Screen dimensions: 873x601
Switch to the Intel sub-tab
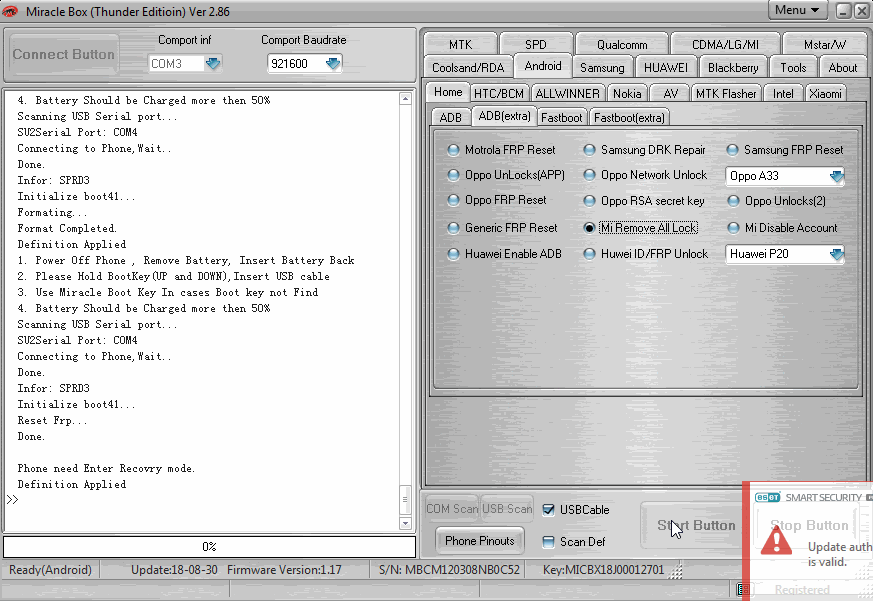tap(783, 94)
